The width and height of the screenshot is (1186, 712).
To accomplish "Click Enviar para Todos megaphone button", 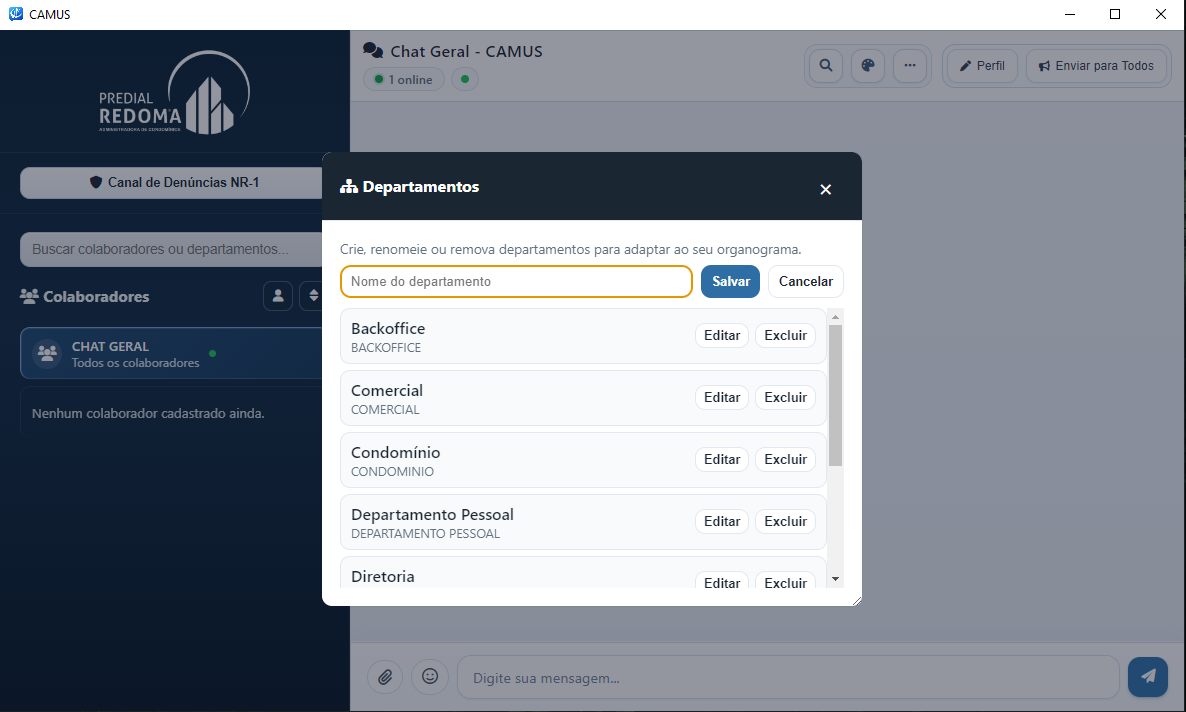I will pyautogui.click(x=1096, y=66).
